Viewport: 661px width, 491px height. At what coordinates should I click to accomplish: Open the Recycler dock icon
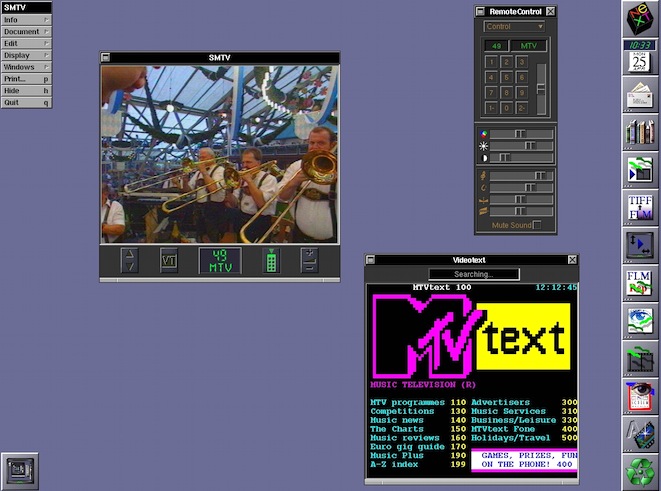click(x=640, y=471)
